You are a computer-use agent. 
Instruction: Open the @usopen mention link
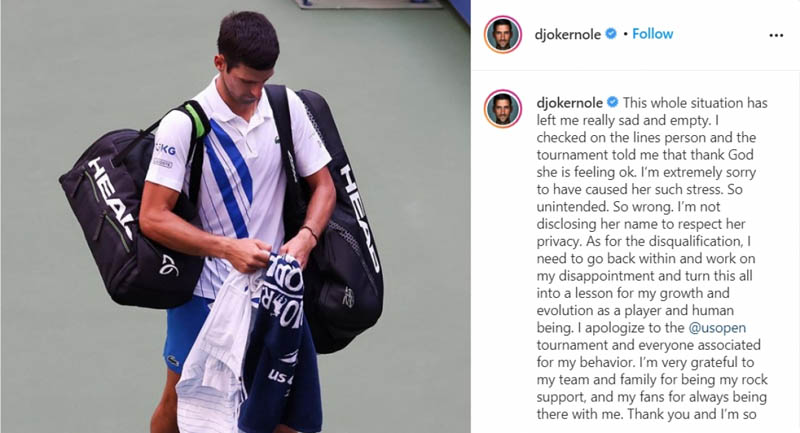tap(717, 328)
